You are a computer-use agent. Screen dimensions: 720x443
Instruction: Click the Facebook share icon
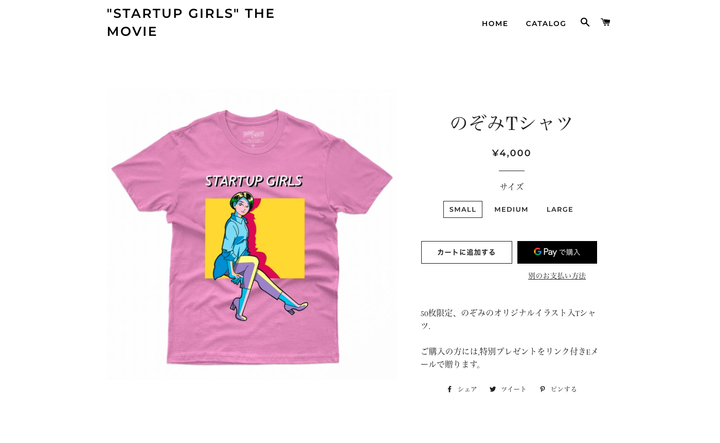tap(450, 389)
